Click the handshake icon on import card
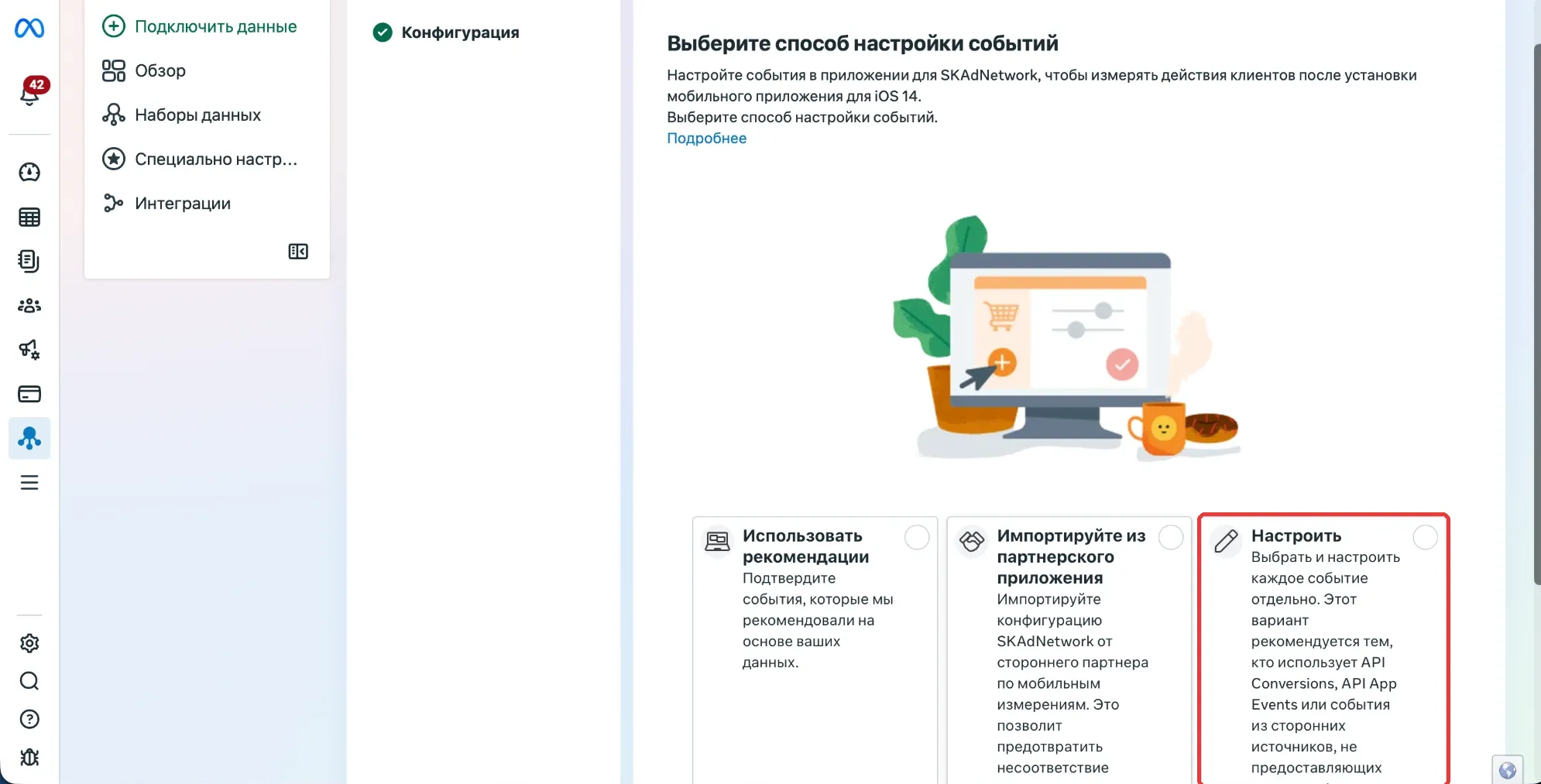This screenshot has width=1541, height=784. (972, 540)
